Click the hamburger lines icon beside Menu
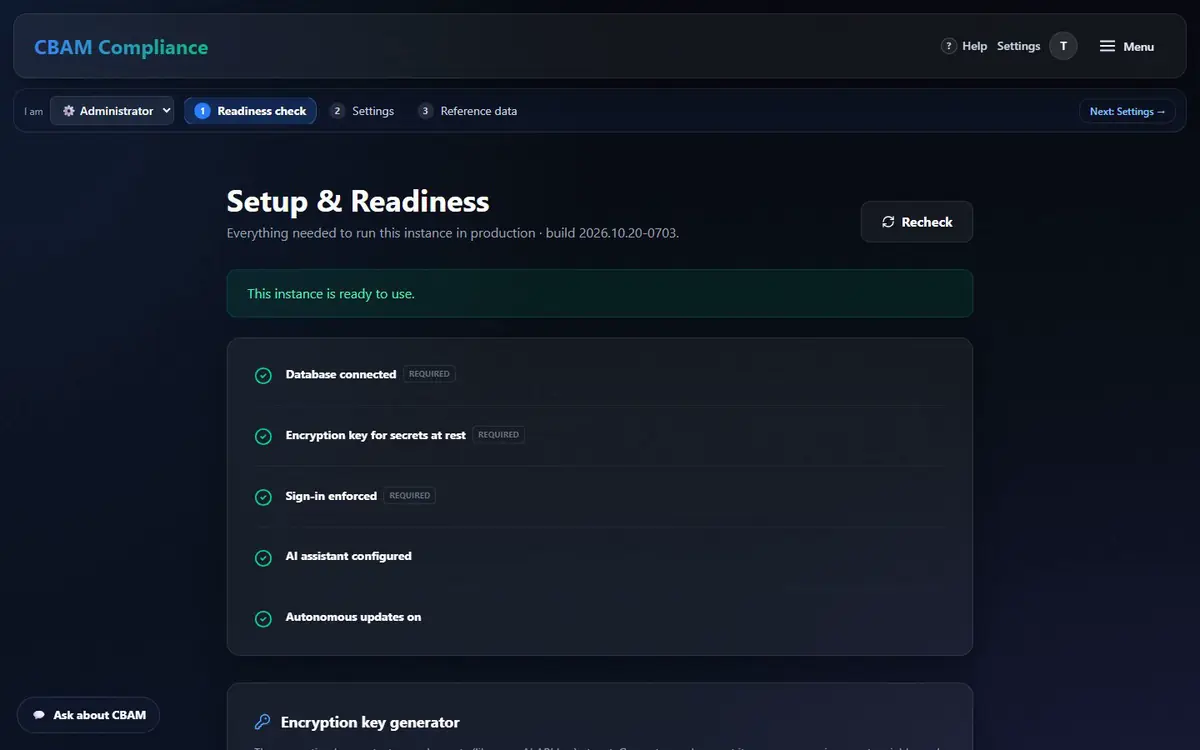The width and height of the screenshot is (1200, 750). (x=1107, y=46)
